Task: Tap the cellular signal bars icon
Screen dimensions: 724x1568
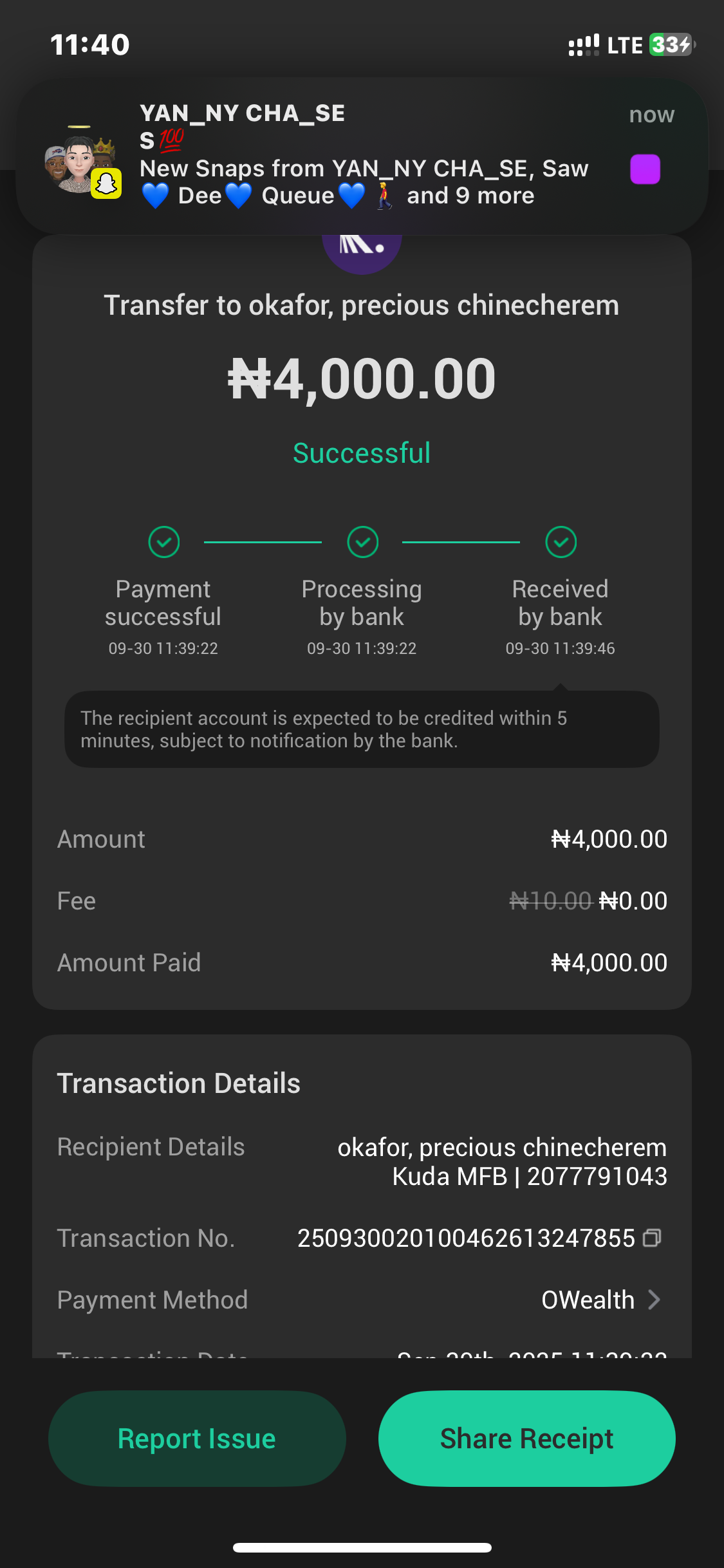Action: pos(583,45)
